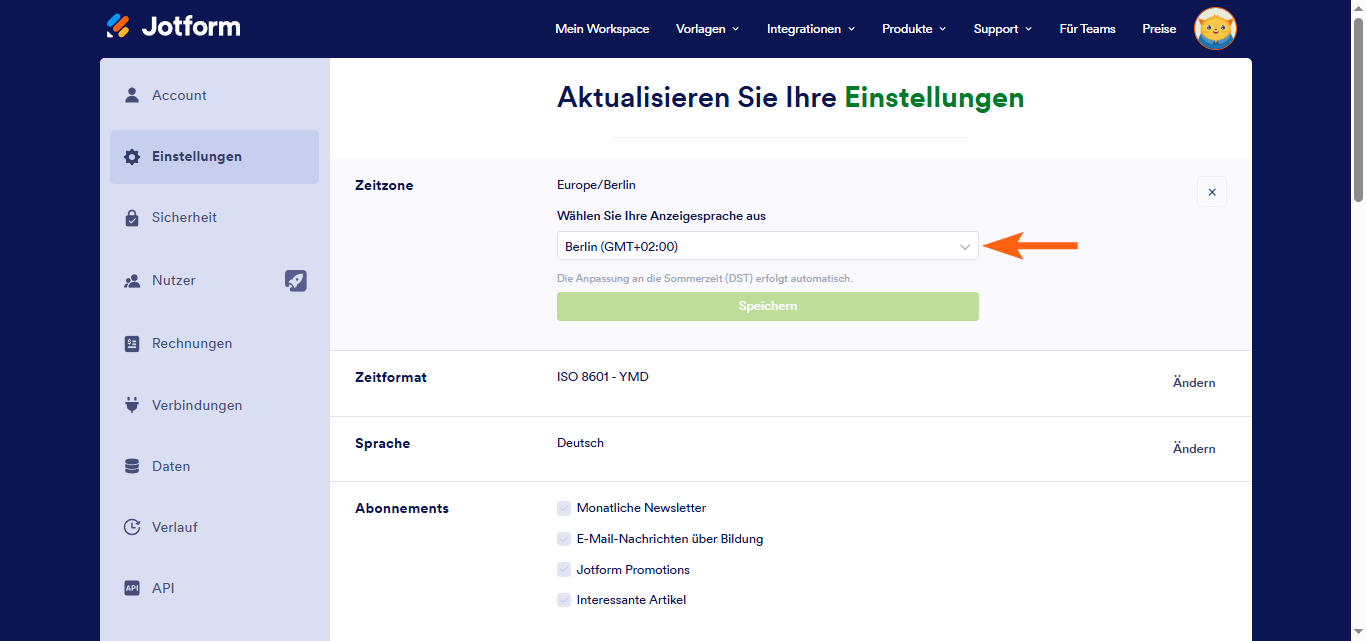Image resolution: width=1366 pixels, height=641 pixels.
Task: Open the profile avatar picture
Action: [1214, 28]
